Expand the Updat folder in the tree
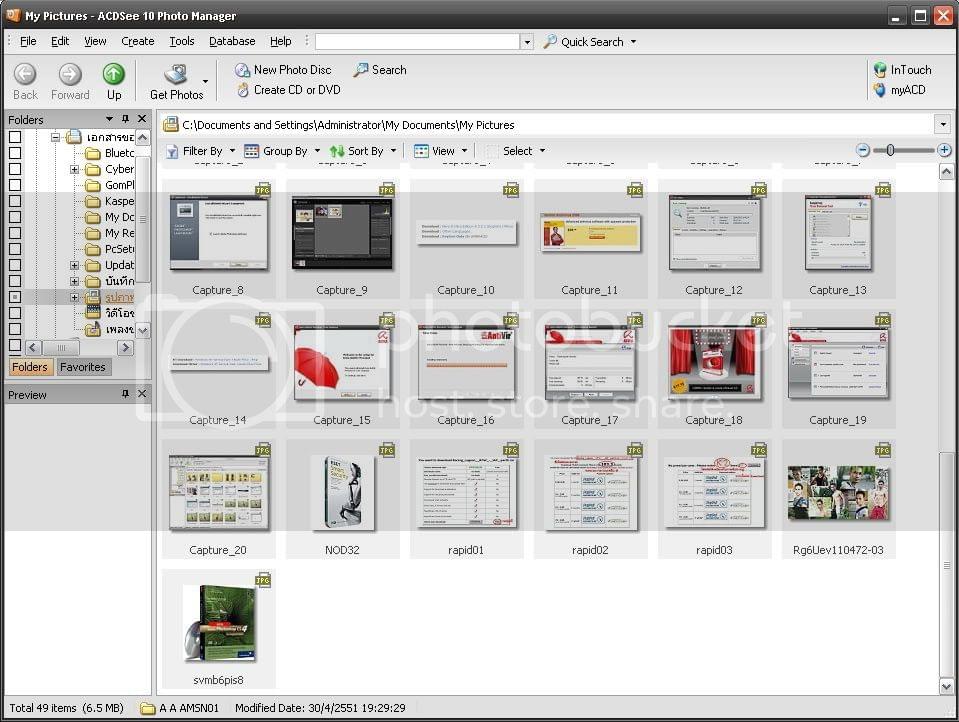 pos(74,266)
